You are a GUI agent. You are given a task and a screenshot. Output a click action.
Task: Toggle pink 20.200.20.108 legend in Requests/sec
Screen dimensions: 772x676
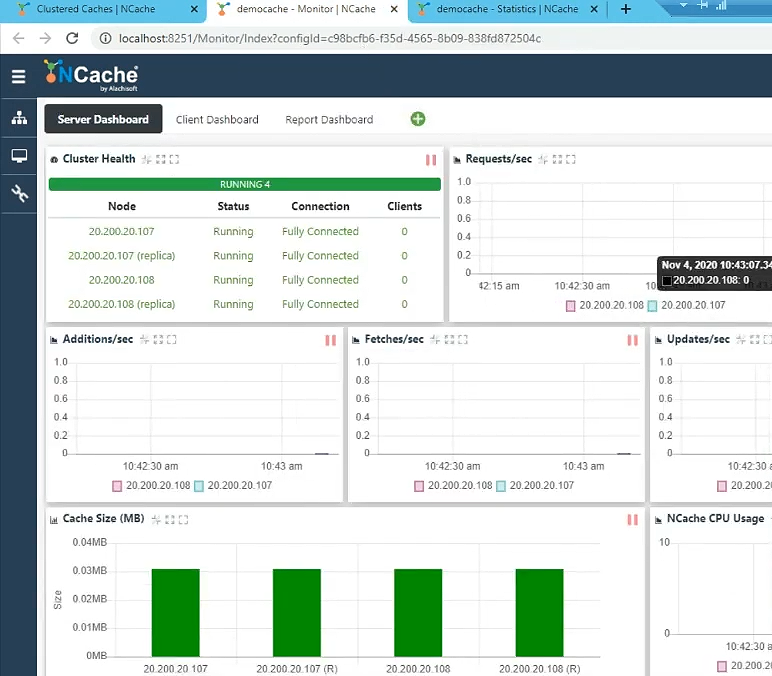click(x=605, y=305)
